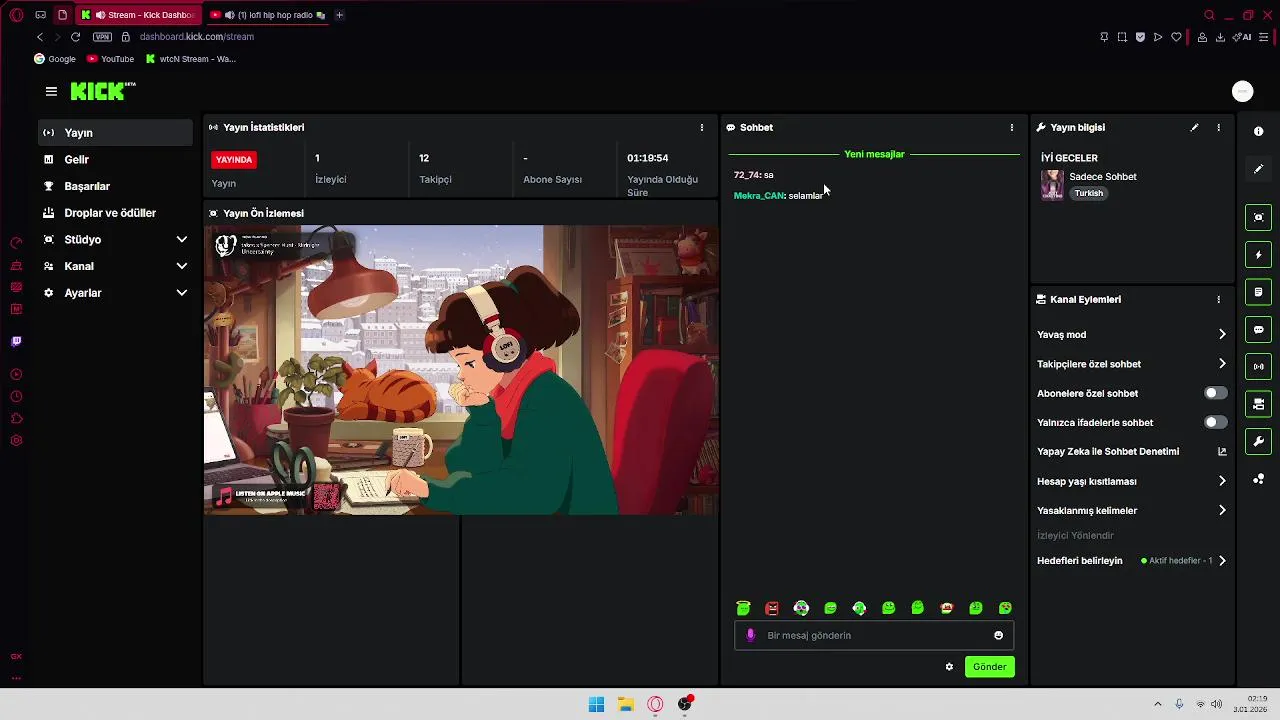Insert the last green heart-eyes emote
The image size is (1280, 720).
[1005, 608]
